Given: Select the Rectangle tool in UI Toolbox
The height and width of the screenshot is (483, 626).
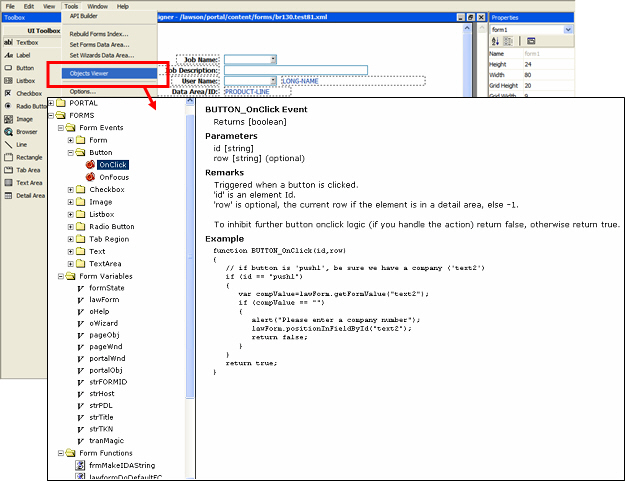Looking at the screenshot, I should coord(23,157).
